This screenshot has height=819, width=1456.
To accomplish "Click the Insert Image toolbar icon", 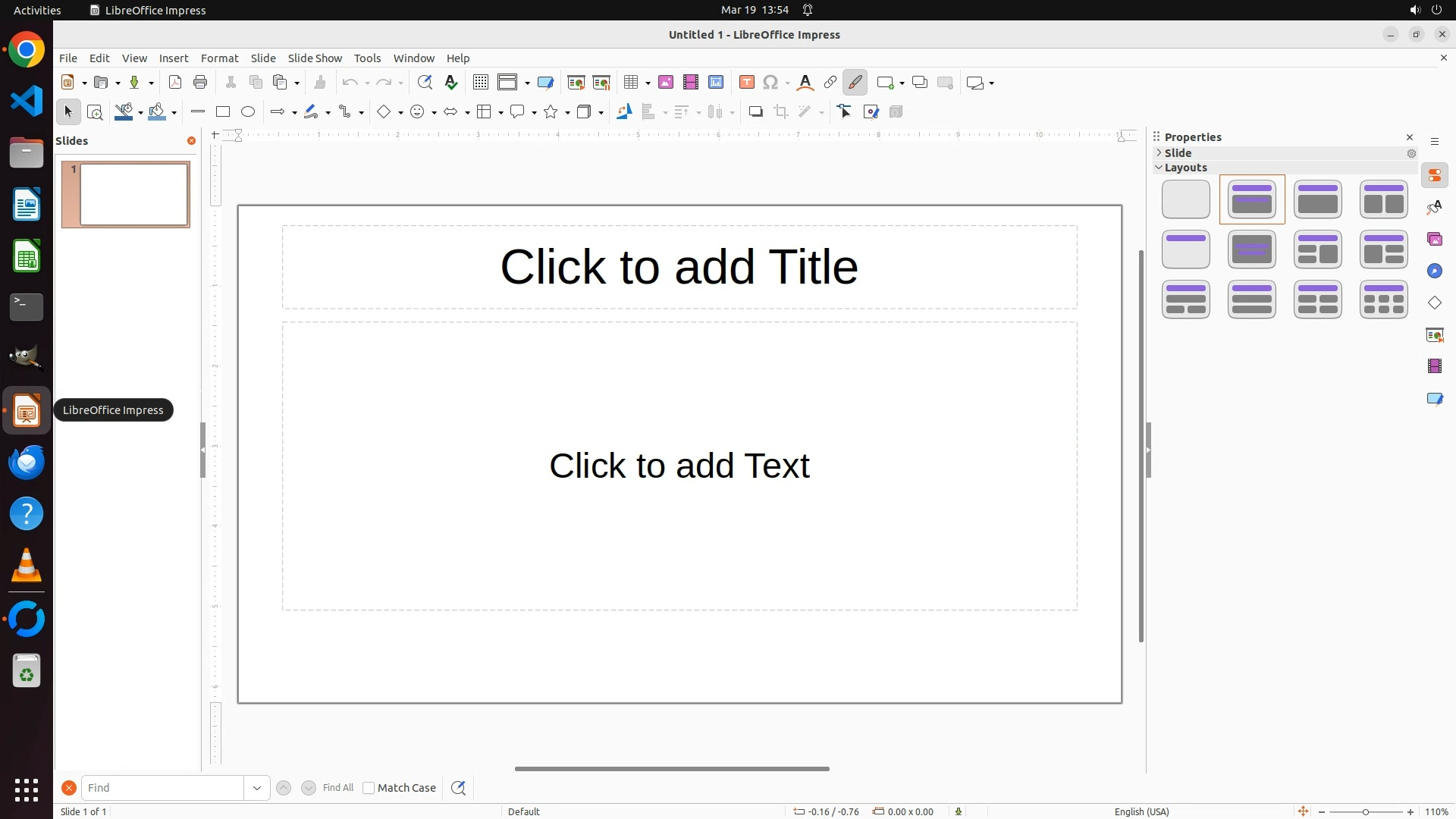I will [x=666, y=83].
